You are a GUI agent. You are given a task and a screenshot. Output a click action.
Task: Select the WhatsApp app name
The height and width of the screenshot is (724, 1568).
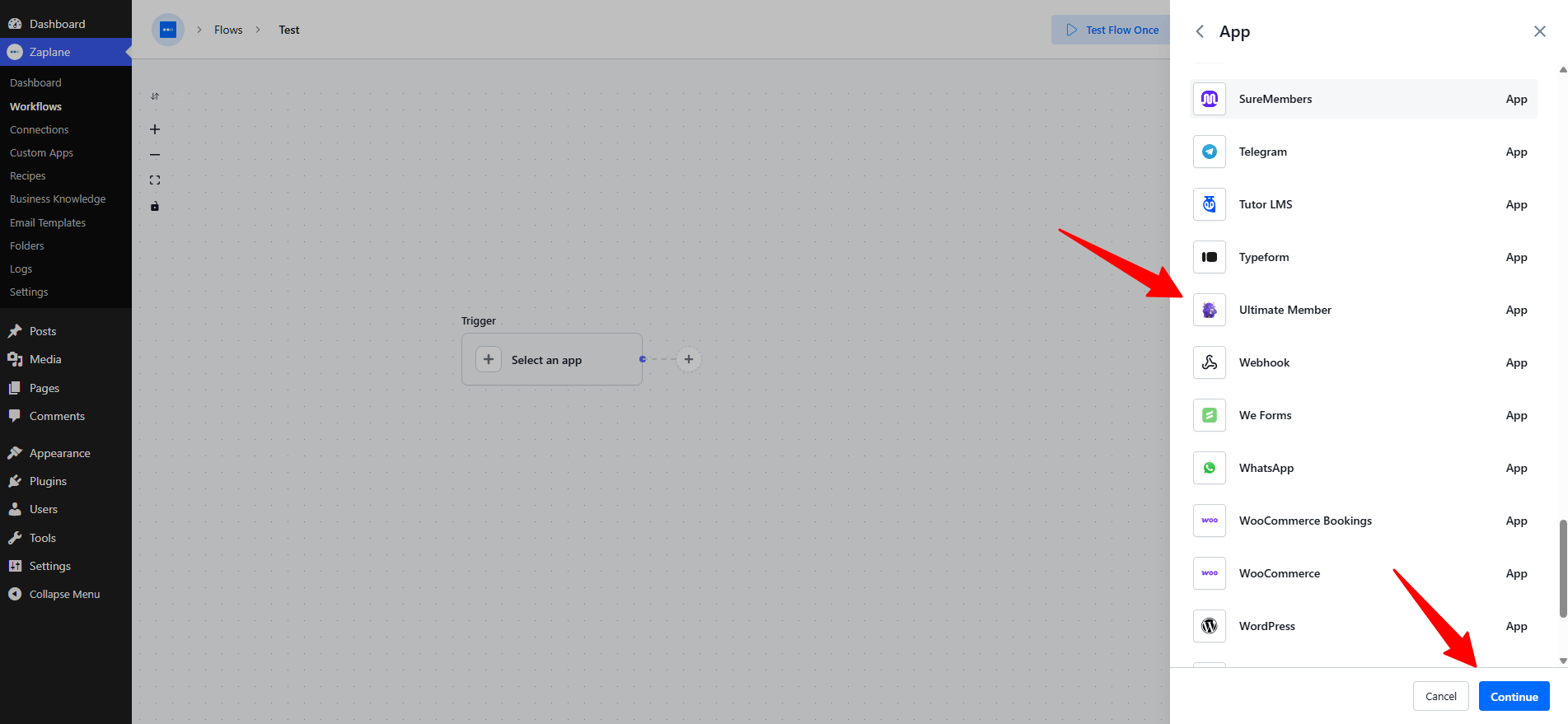(x=1266, y=468)
